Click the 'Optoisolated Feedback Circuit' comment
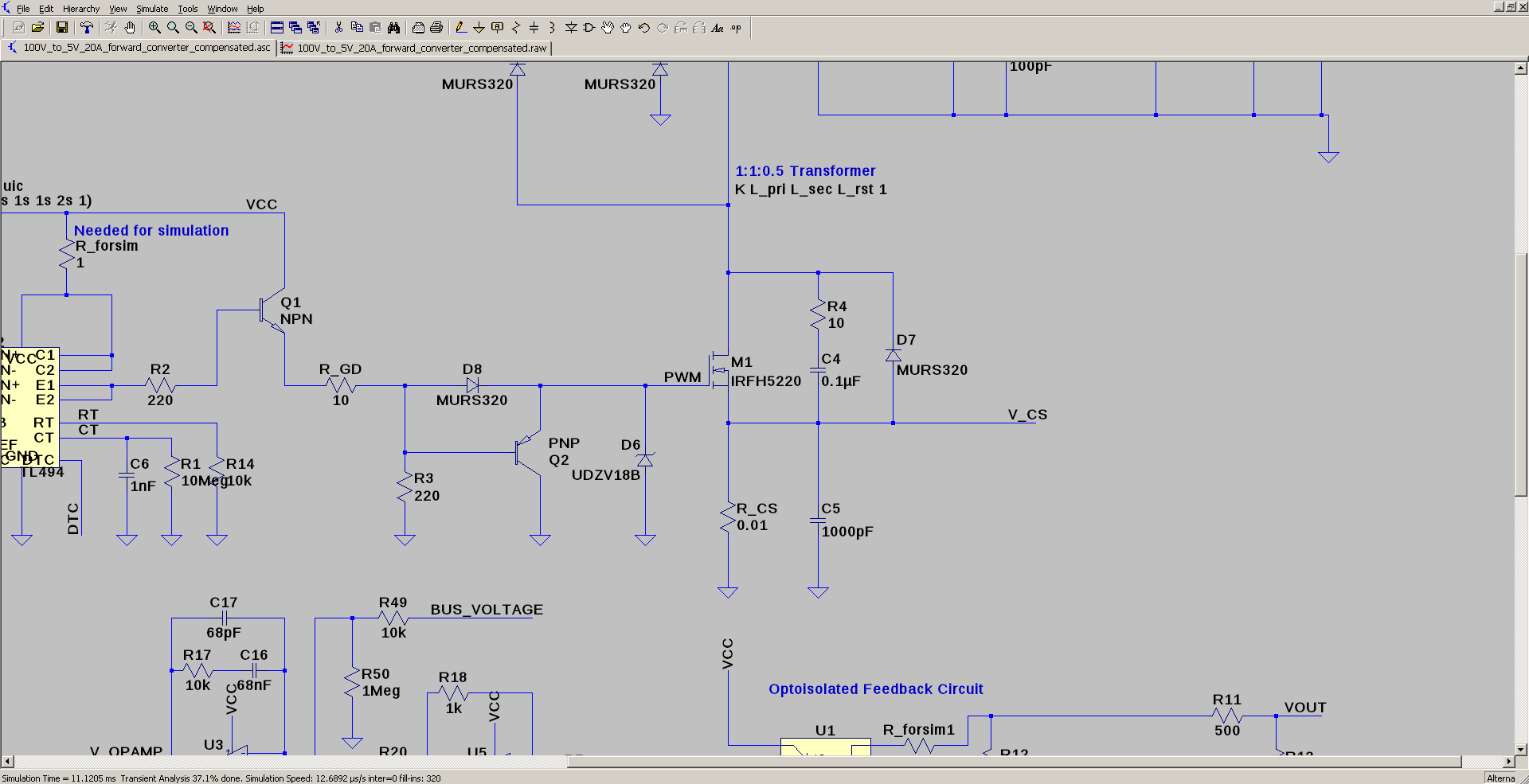 (x=876, y=689)
